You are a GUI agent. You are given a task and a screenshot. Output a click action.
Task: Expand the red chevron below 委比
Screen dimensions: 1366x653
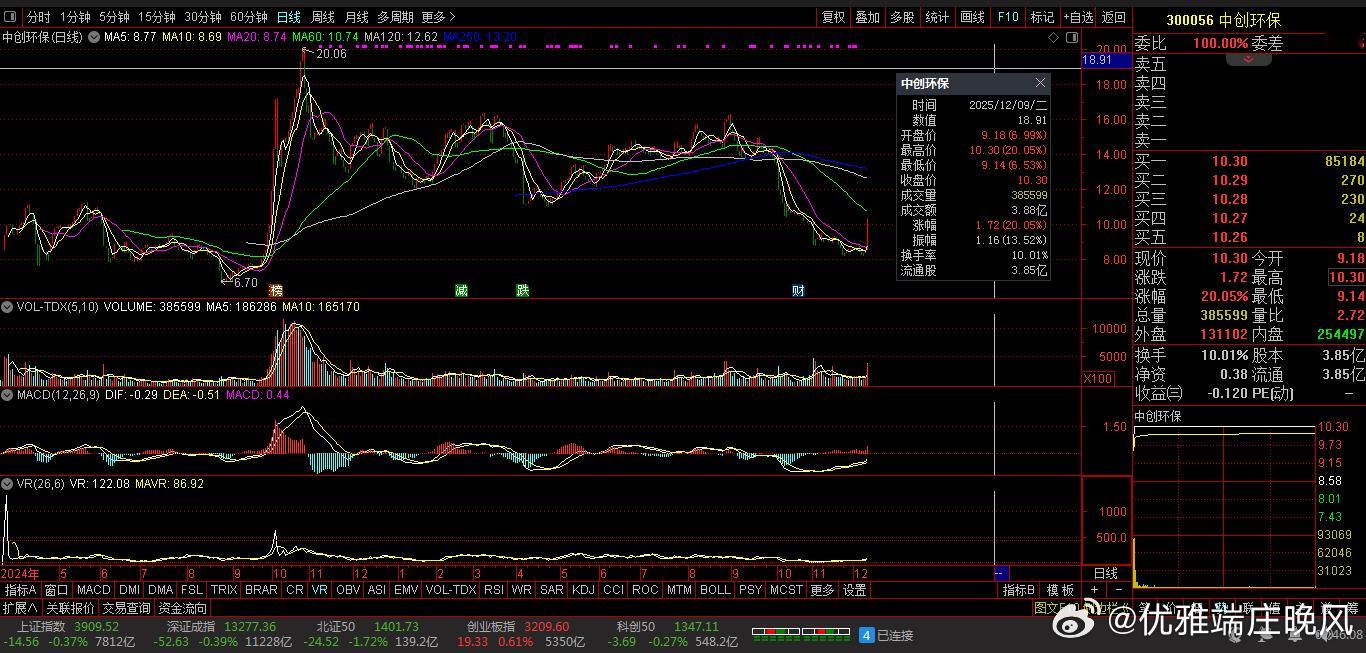(x=1248, y=60)
